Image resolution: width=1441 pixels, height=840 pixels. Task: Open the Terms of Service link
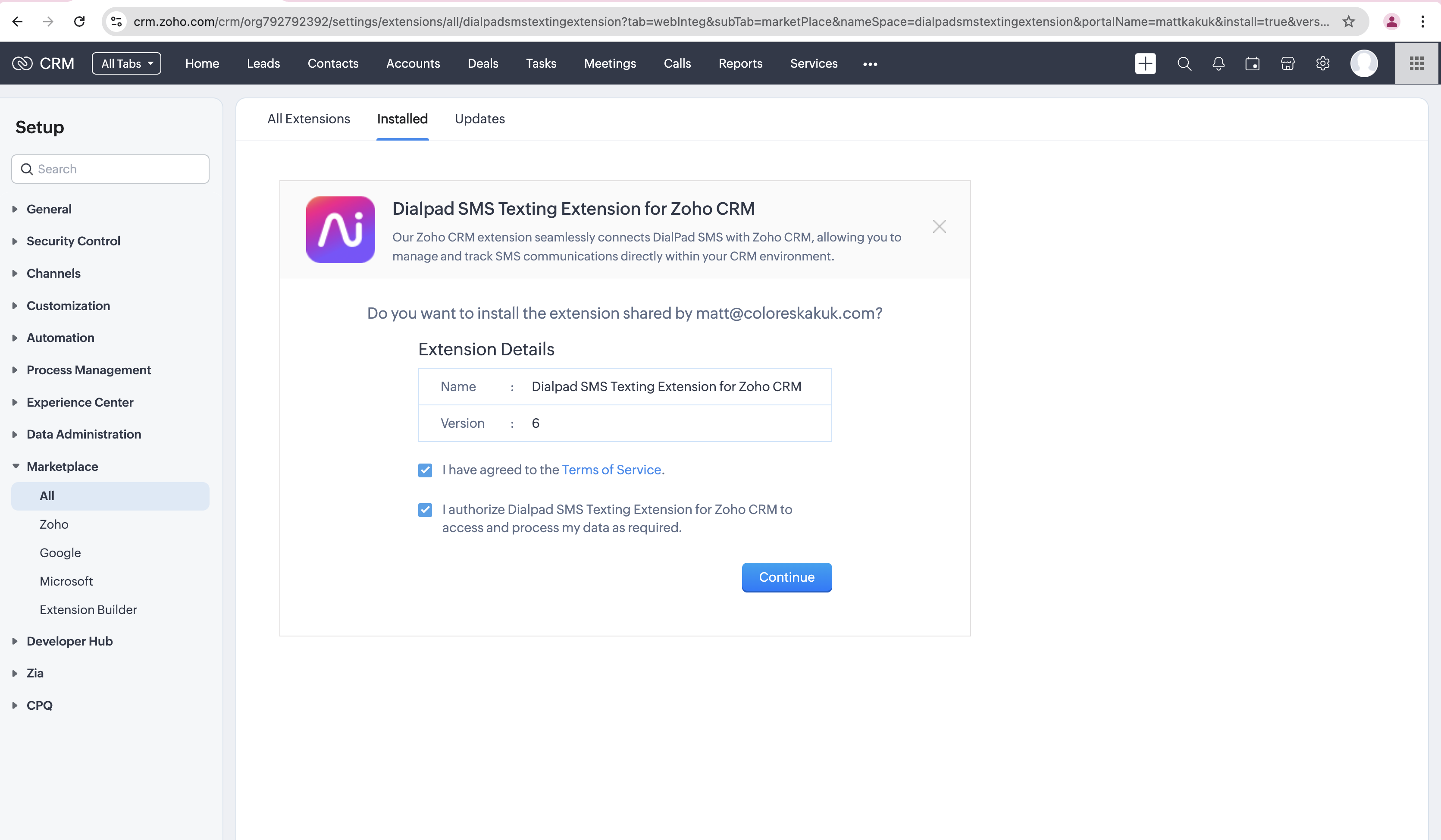(611, 470)
